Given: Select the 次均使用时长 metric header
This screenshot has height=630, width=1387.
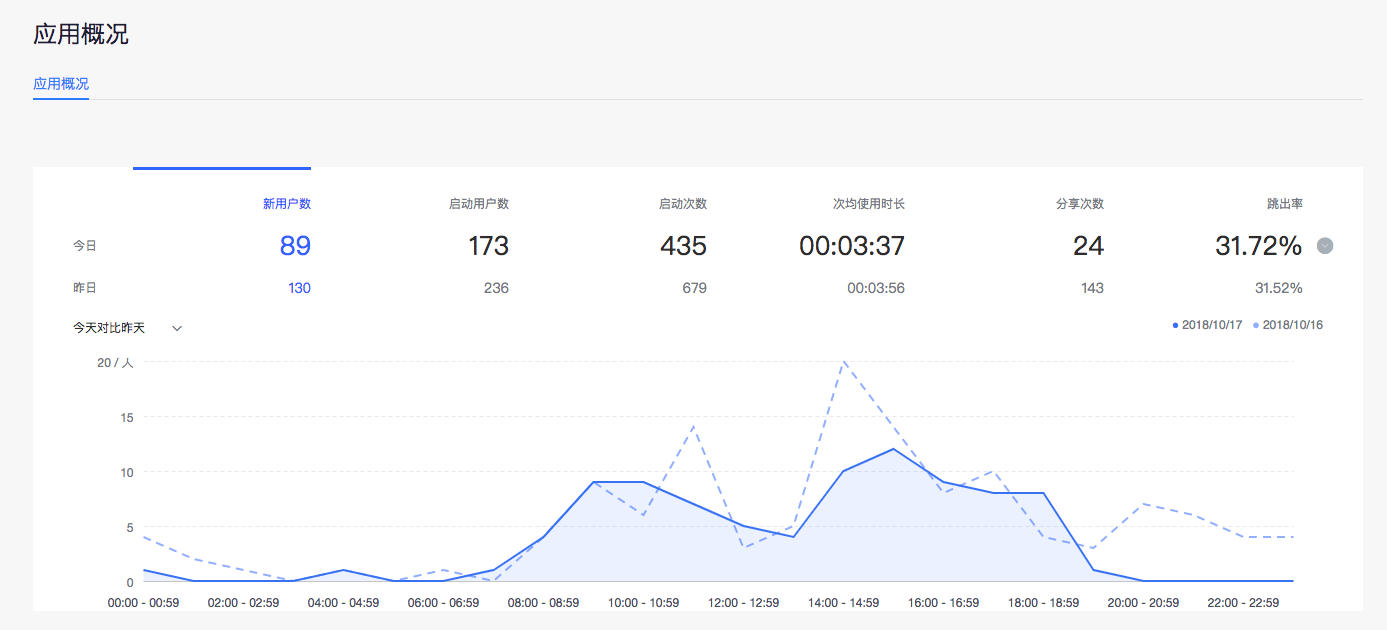Looking at the screenshot, I should click(x=868, y=204).
